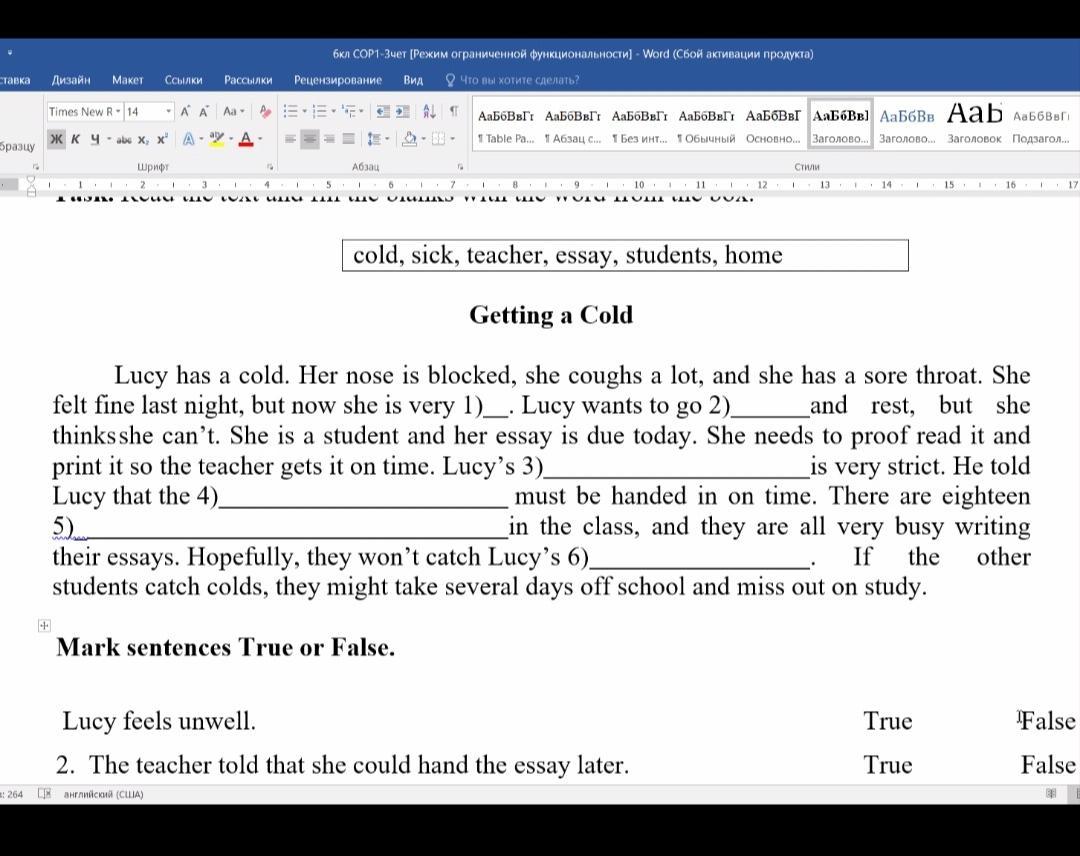This screenshot has height=856, width=1080.
Task: Expand the numbering library dropdown arrow
Action: (x=333, y=112)
